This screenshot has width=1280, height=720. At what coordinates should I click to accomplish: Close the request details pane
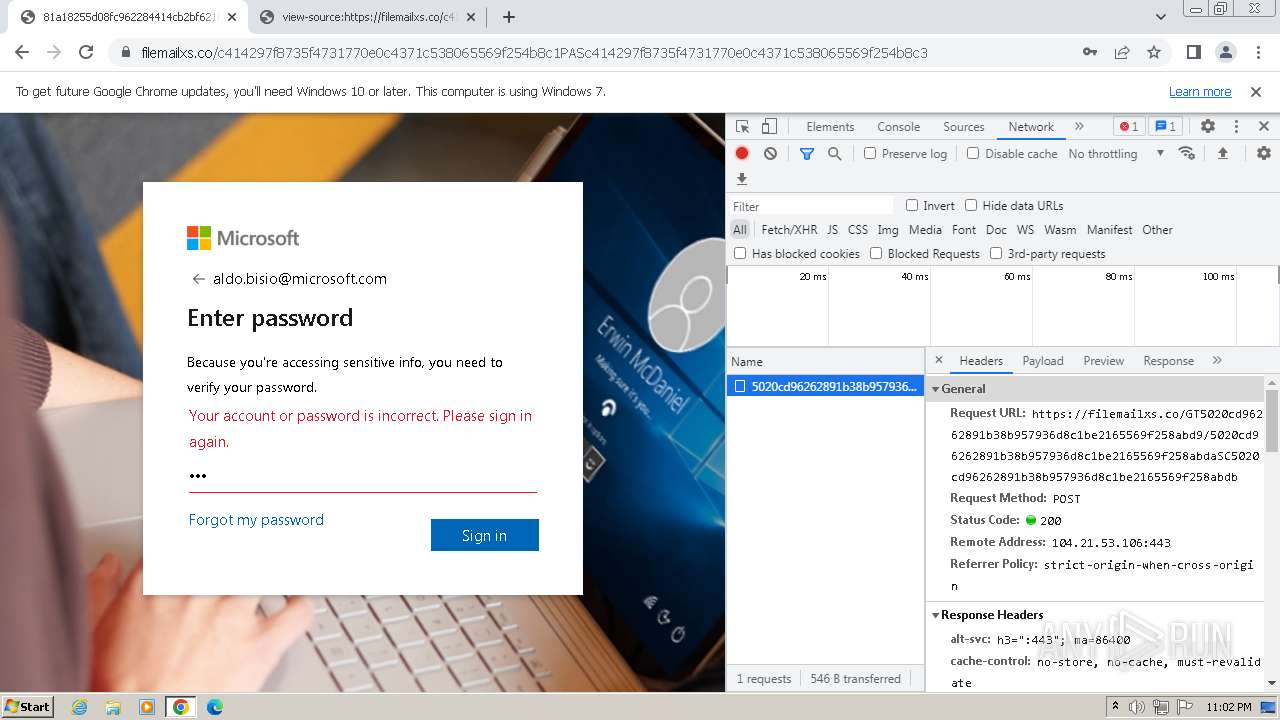pos(939,360)
